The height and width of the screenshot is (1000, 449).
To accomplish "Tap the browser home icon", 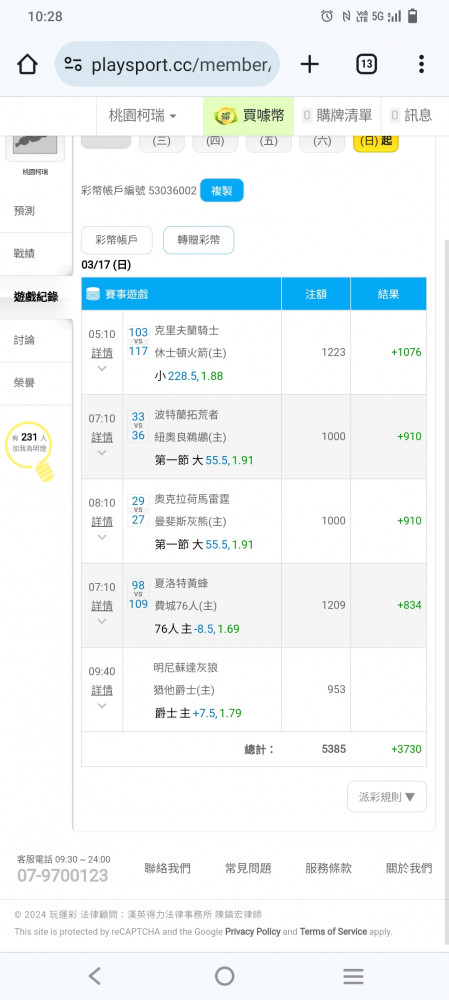I will pos(27,64).
